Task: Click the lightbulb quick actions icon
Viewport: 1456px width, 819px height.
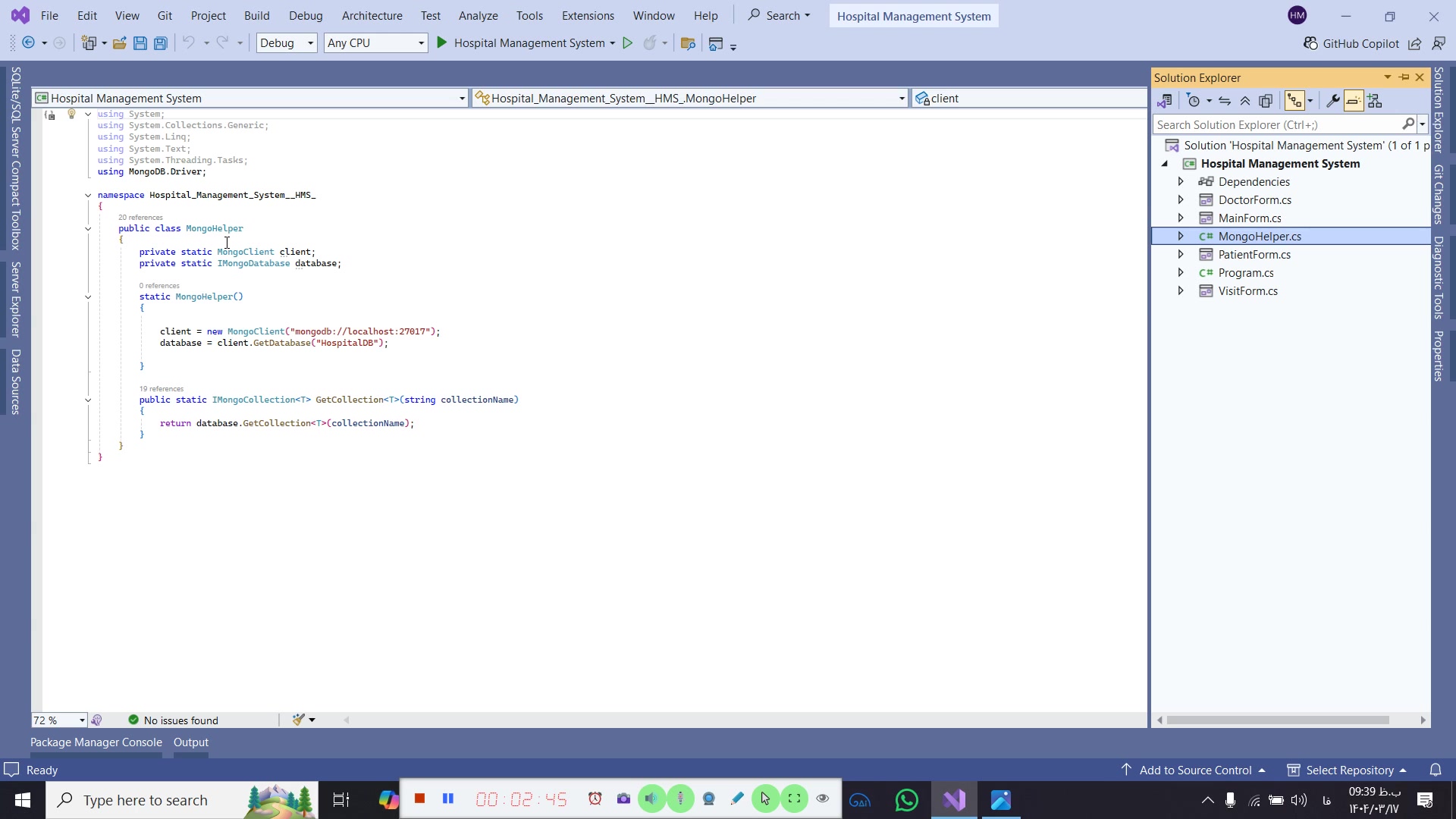Action: (71, 114)
